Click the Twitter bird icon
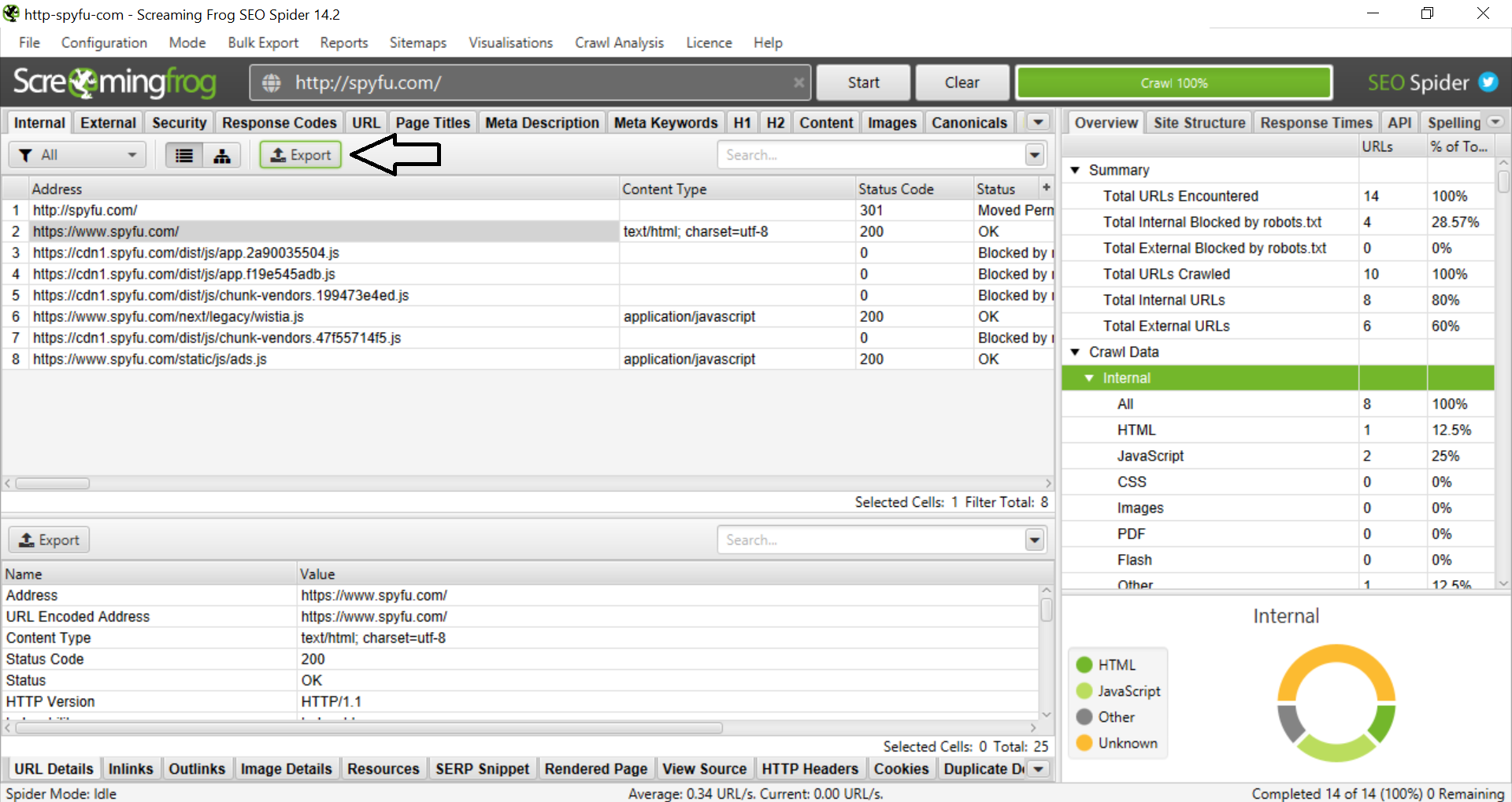This screenshot has height=802, width=1512. tap(1488, 82)
